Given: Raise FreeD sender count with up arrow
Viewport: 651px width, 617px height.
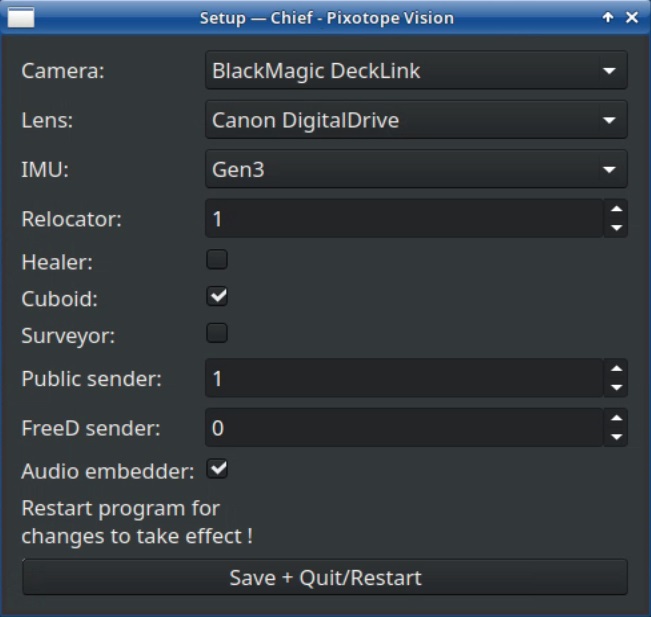Looking at the screenshot, I should (616, 419).
